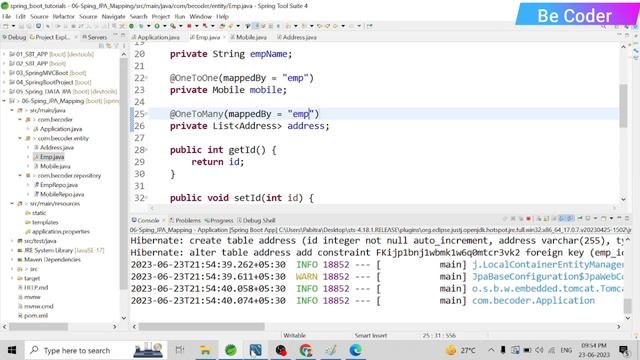
Task: Collapse the 06-Sping_JPA_Mapping project
Action: [4, 101]
